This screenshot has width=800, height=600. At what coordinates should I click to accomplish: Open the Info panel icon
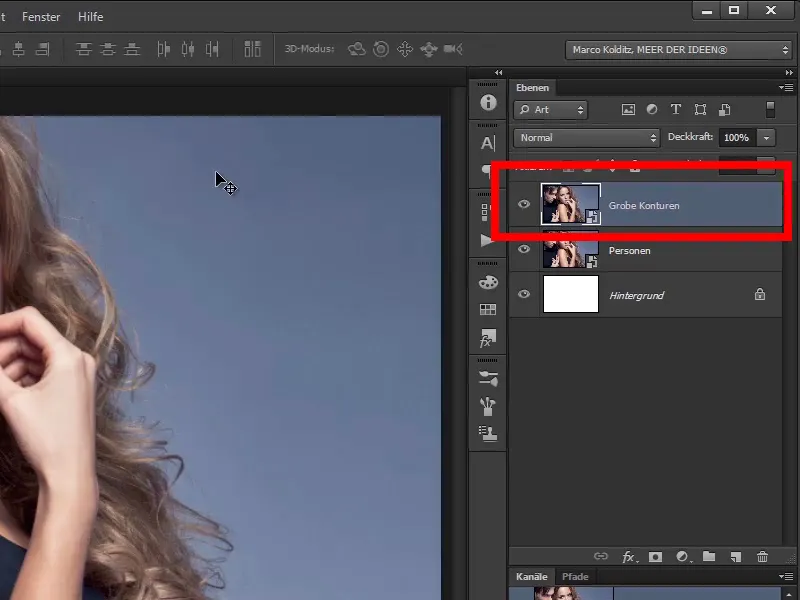coord(488,103)
